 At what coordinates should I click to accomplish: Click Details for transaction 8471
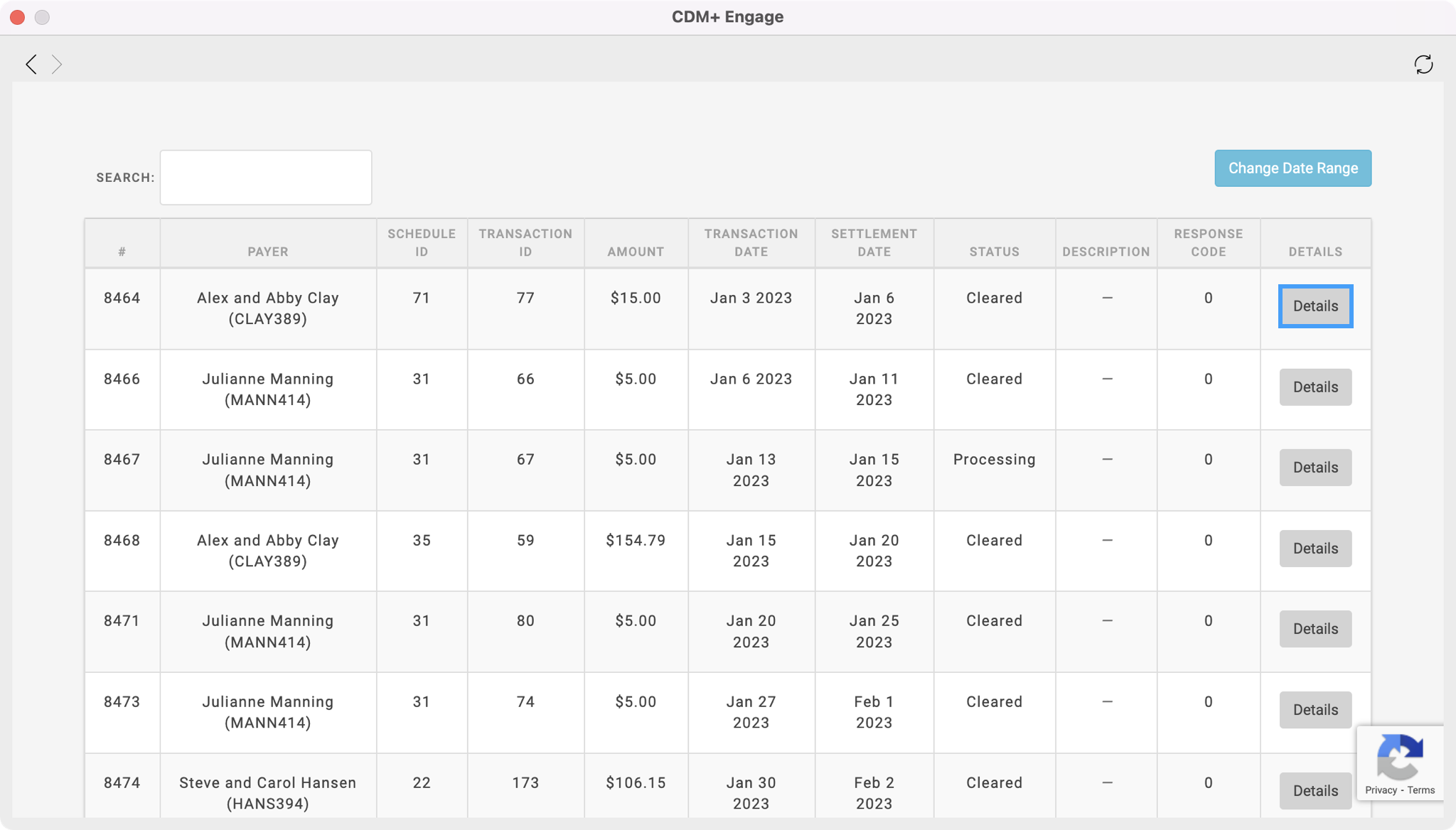pos(1315,629)
